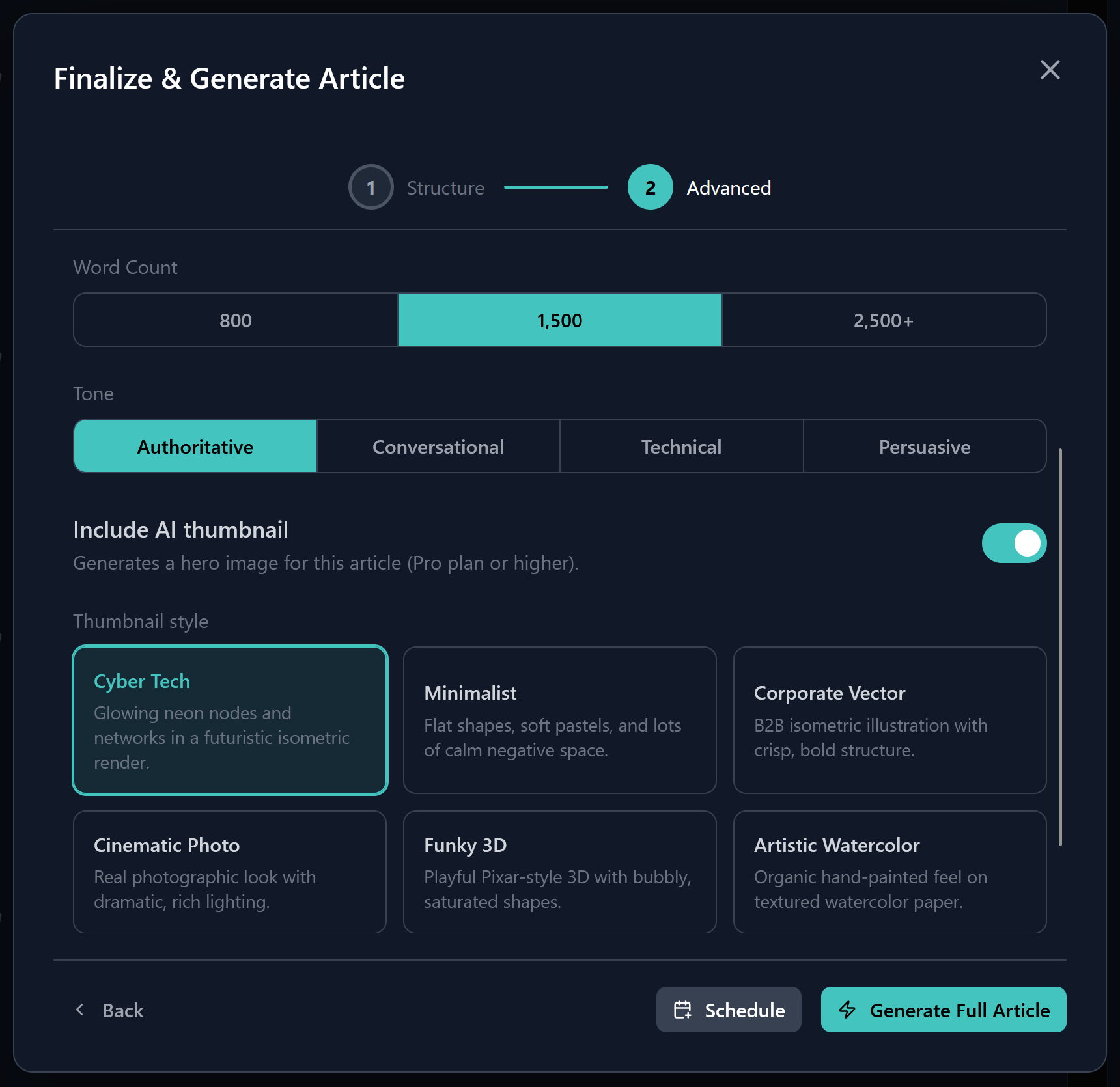The image size is (1120, 1087).
Task: Click the dialog's vertical scrollbar
Action: click(1060, 647)
